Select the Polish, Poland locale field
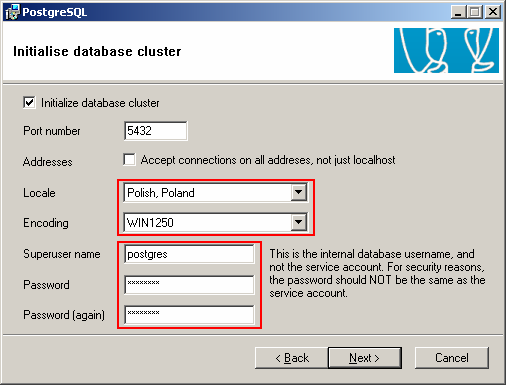 click(x=215, y=192)
